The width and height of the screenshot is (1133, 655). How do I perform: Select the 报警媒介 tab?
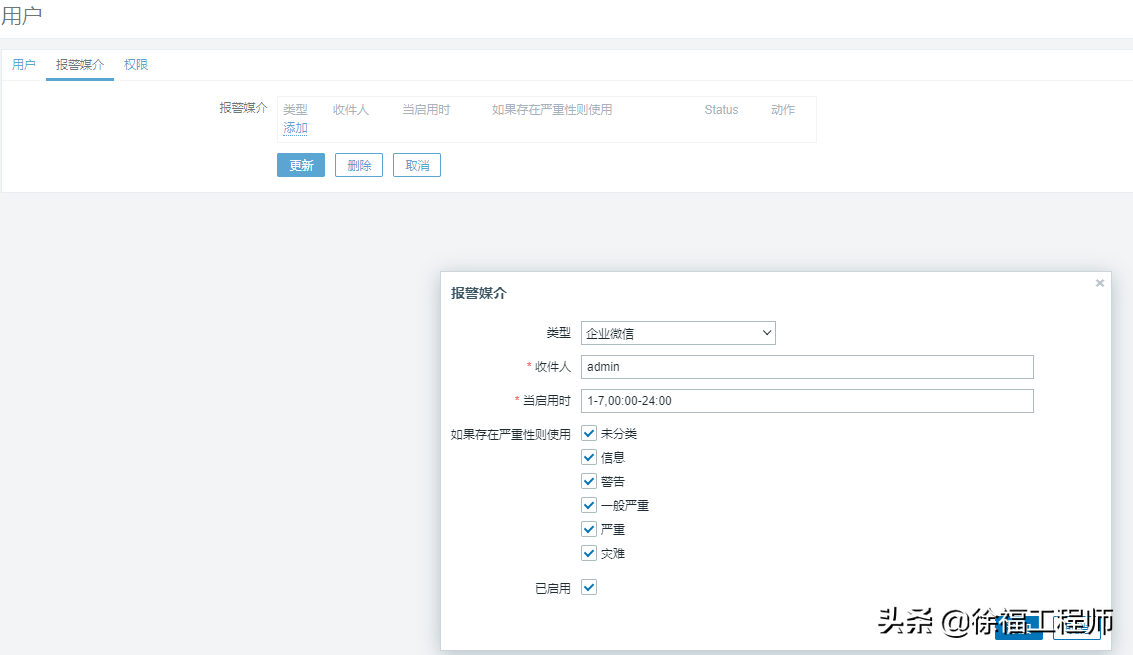click(80, 65)
